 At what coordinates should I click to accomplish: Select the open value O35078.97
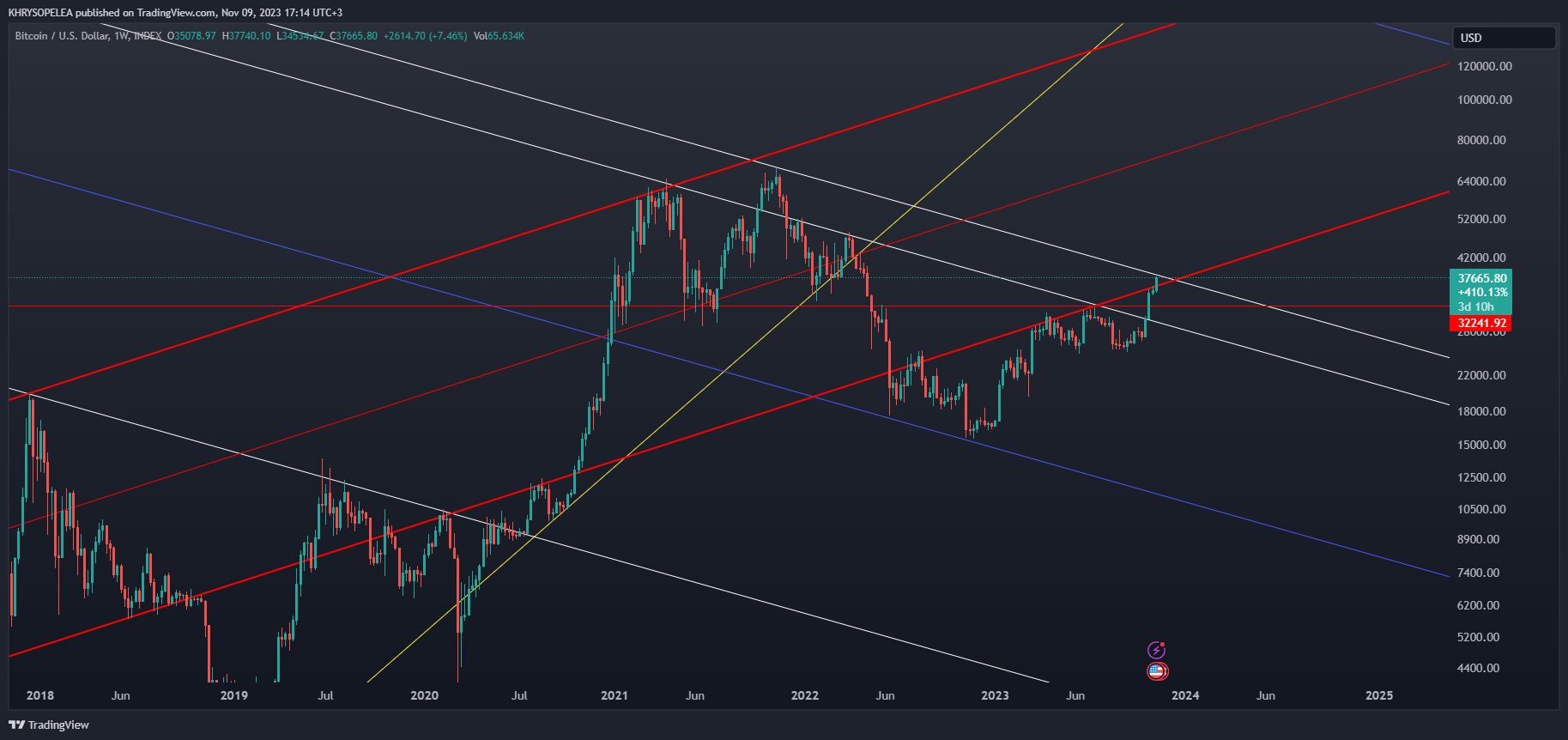tap(191, 36)
